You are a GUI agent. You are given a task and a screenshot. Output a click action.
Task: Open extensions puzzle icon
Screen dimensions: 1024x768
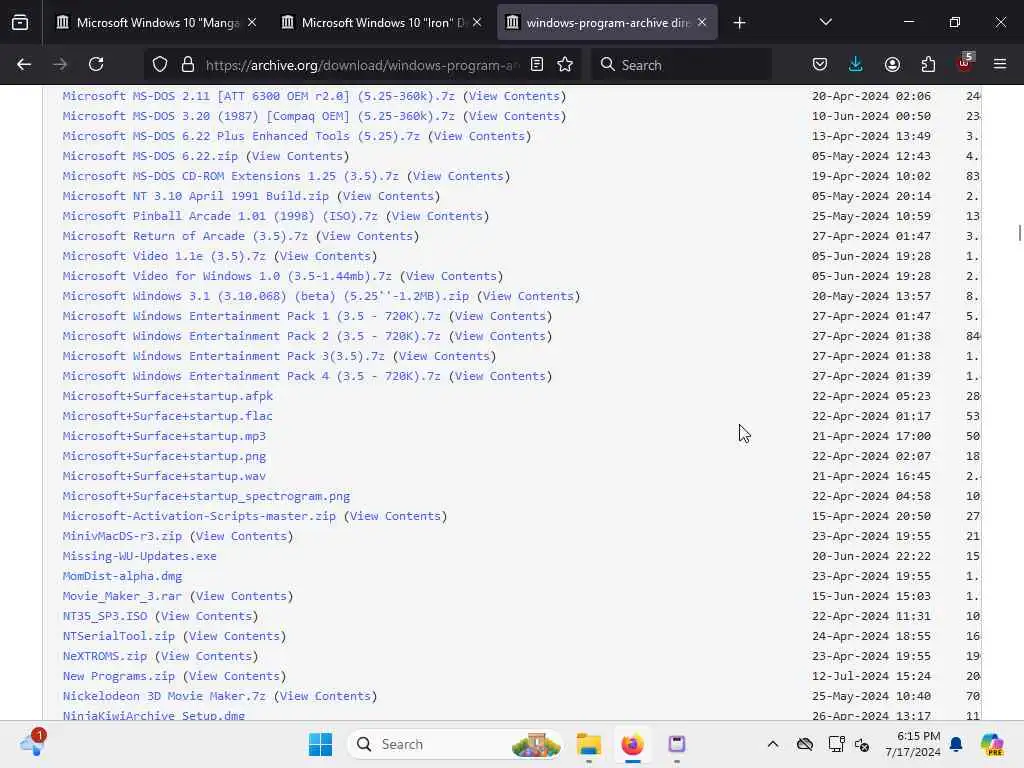coord(928,65)
